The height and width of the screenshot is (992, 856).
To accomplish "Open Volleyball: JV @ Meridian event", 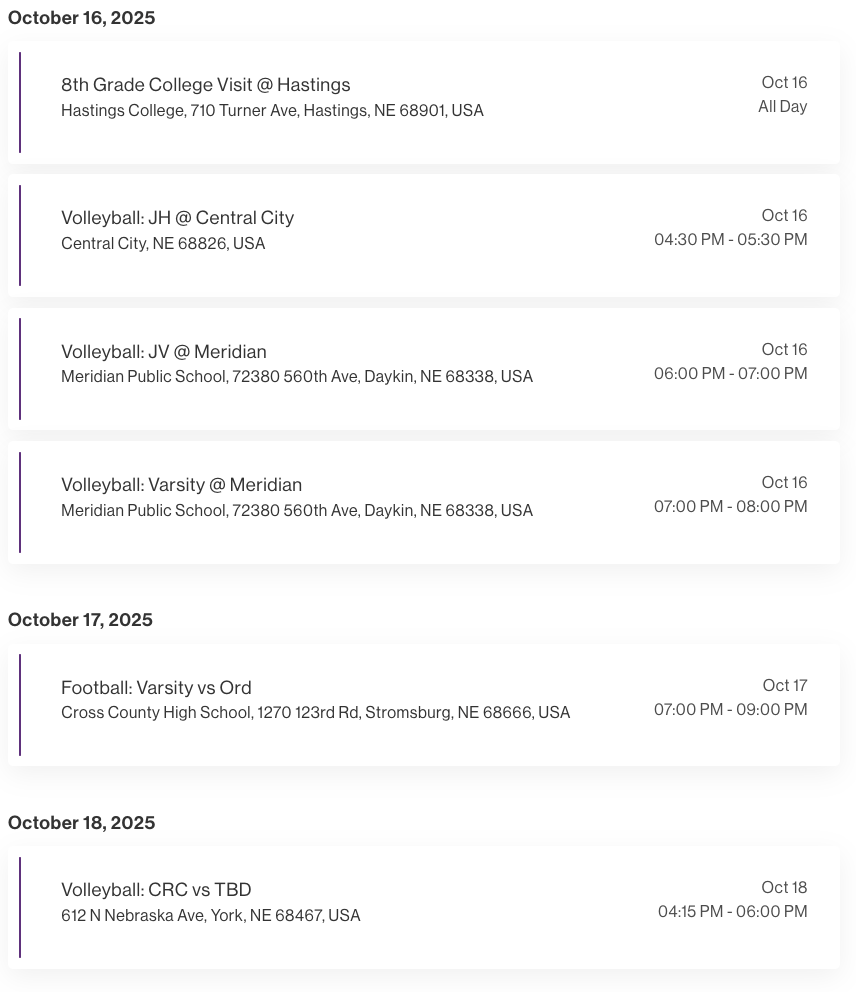I will click(163, 352).
